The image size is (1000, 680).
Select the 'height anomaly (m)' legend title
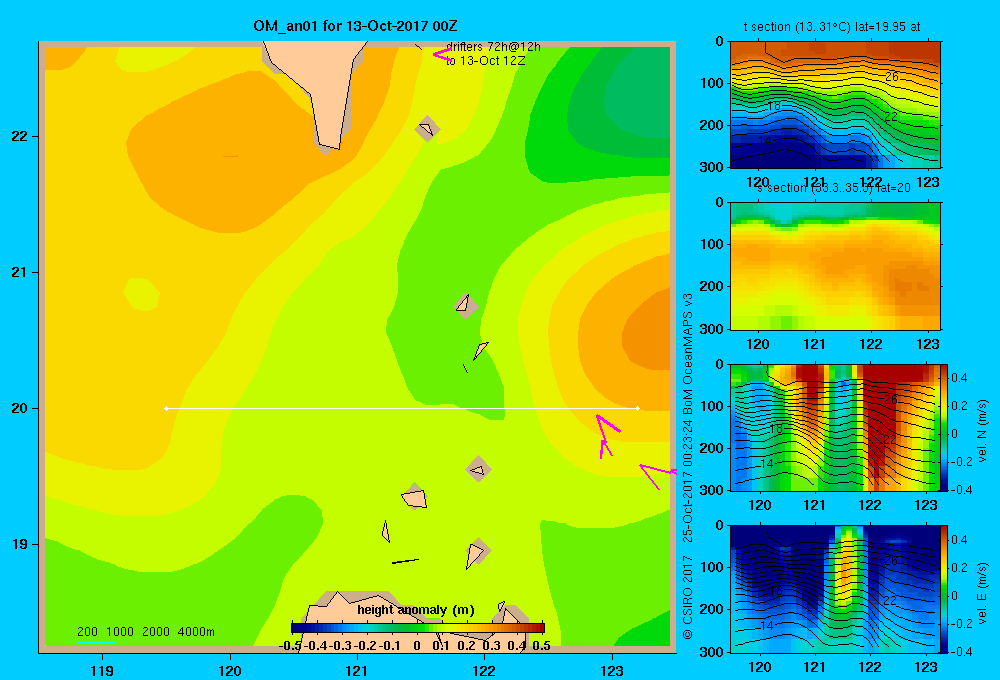(416, 610)
